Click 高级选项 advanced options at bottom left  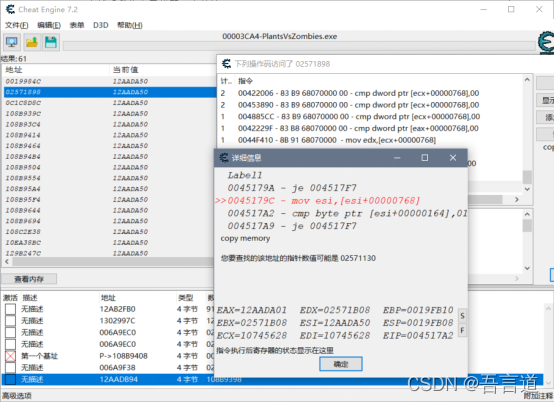coord(17,396)
